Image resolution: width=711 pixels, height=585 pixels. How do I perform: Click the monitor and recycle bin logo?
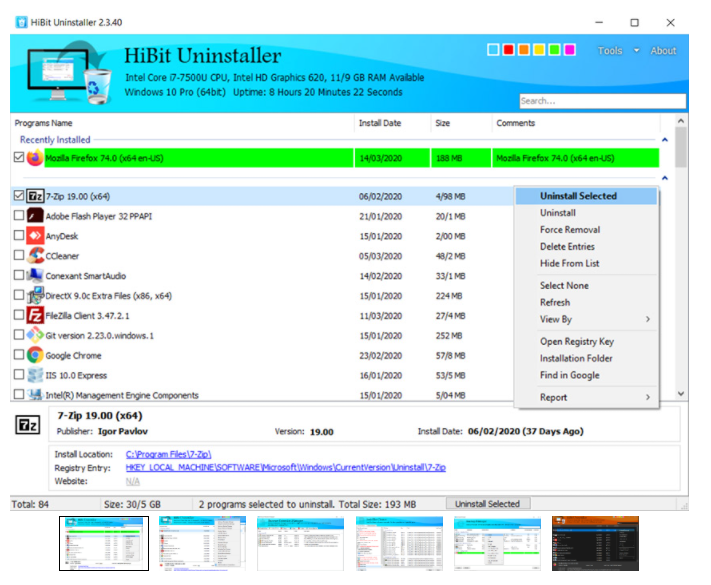(x=69, y=73)
